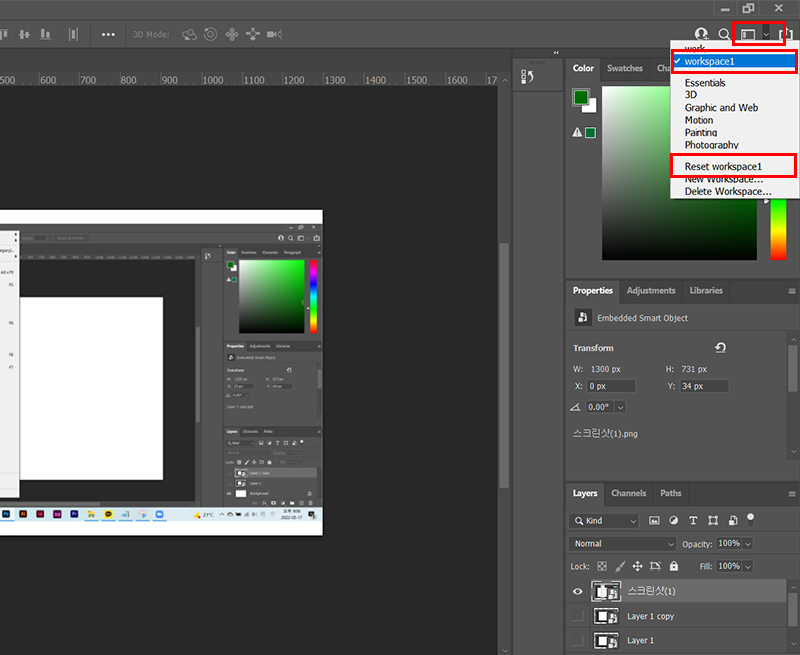Screen dimensions: 800x655
Task: Open the Opacity slider dropdown
Action: coord(747,544)
